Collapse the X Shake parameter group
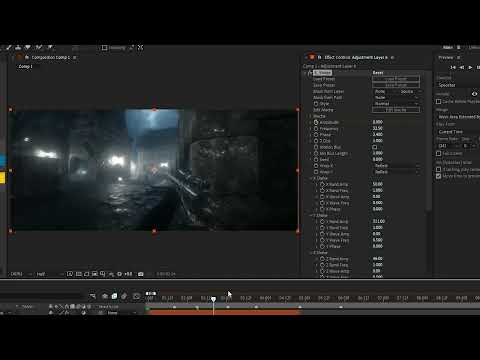This screenshot has width=480, height=360. pyautogui.click(x=311, y=178)
